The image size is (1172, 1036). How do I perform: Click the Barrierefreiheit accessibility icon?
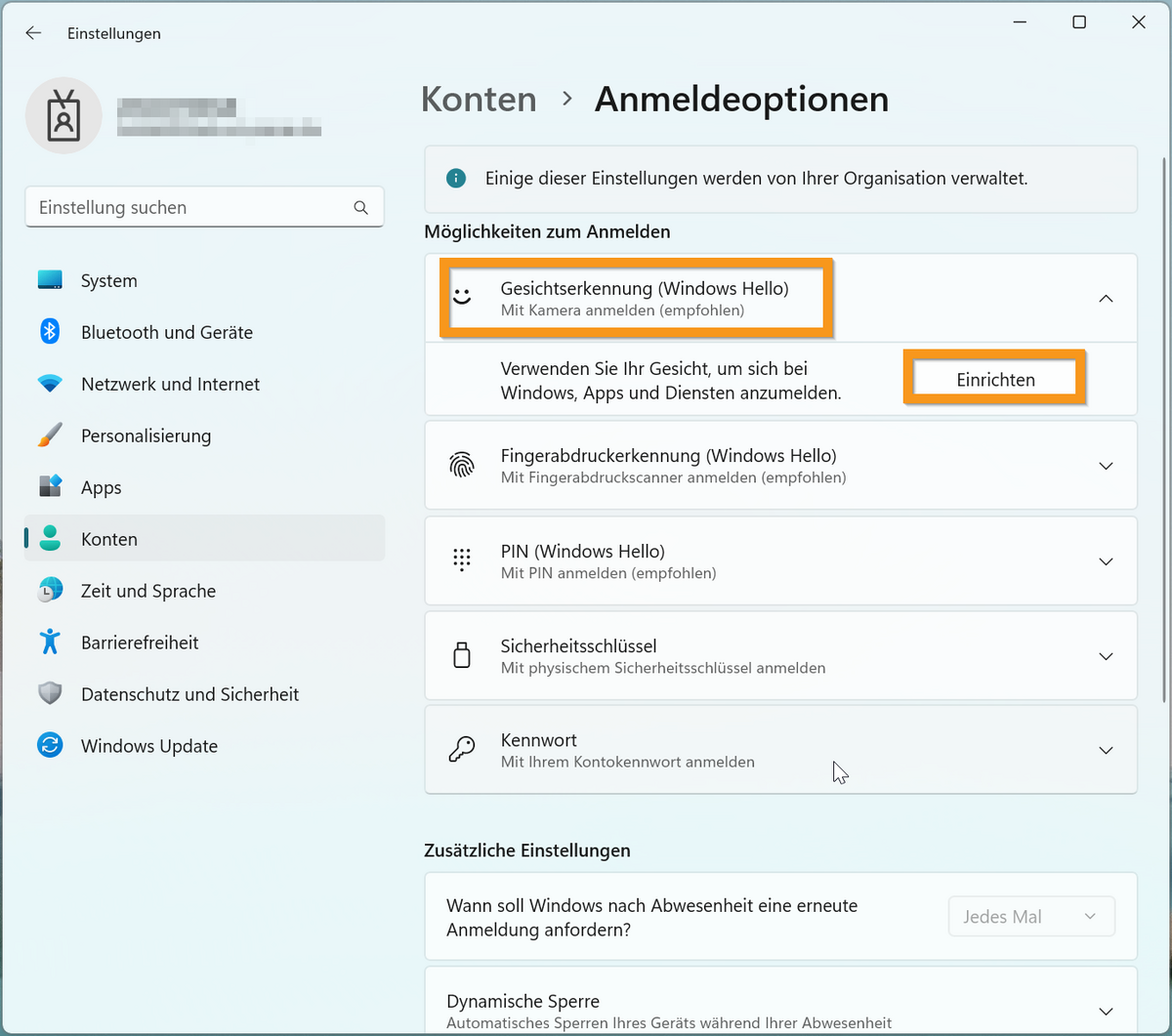50,642
